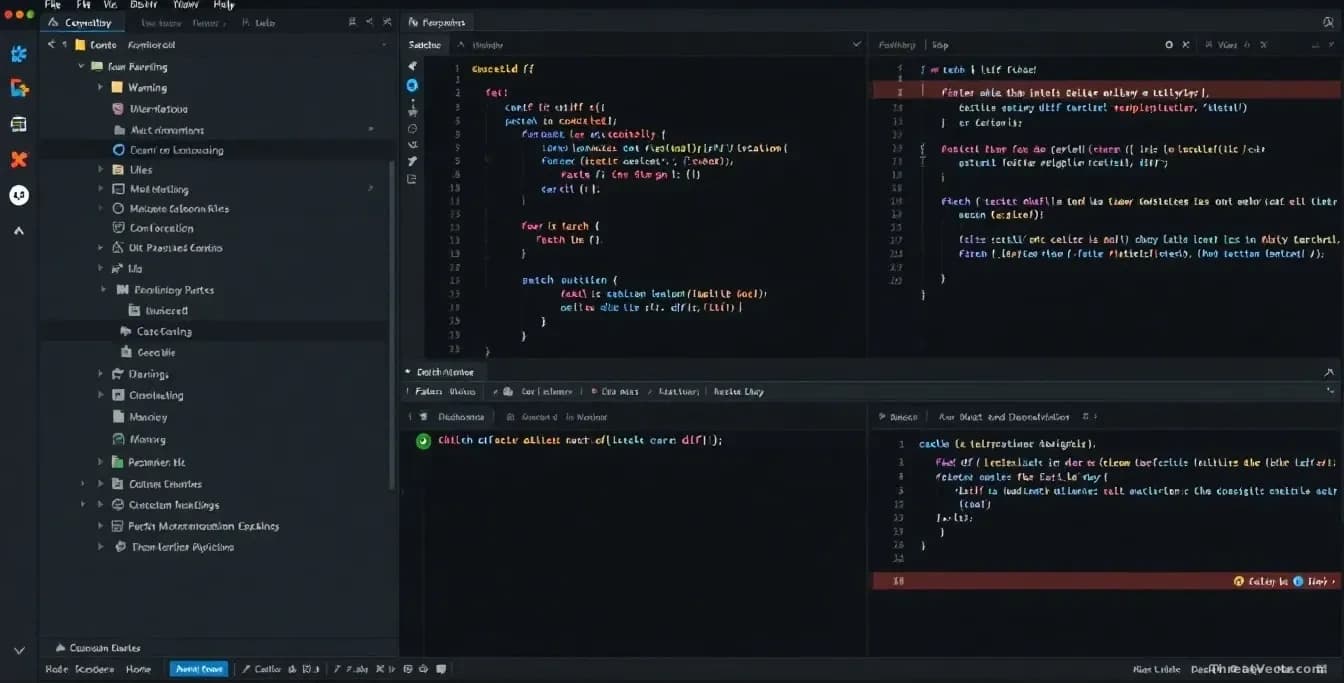
Task: Click the 'Conforcation' row in the tree
Action: tap(215, 228)
